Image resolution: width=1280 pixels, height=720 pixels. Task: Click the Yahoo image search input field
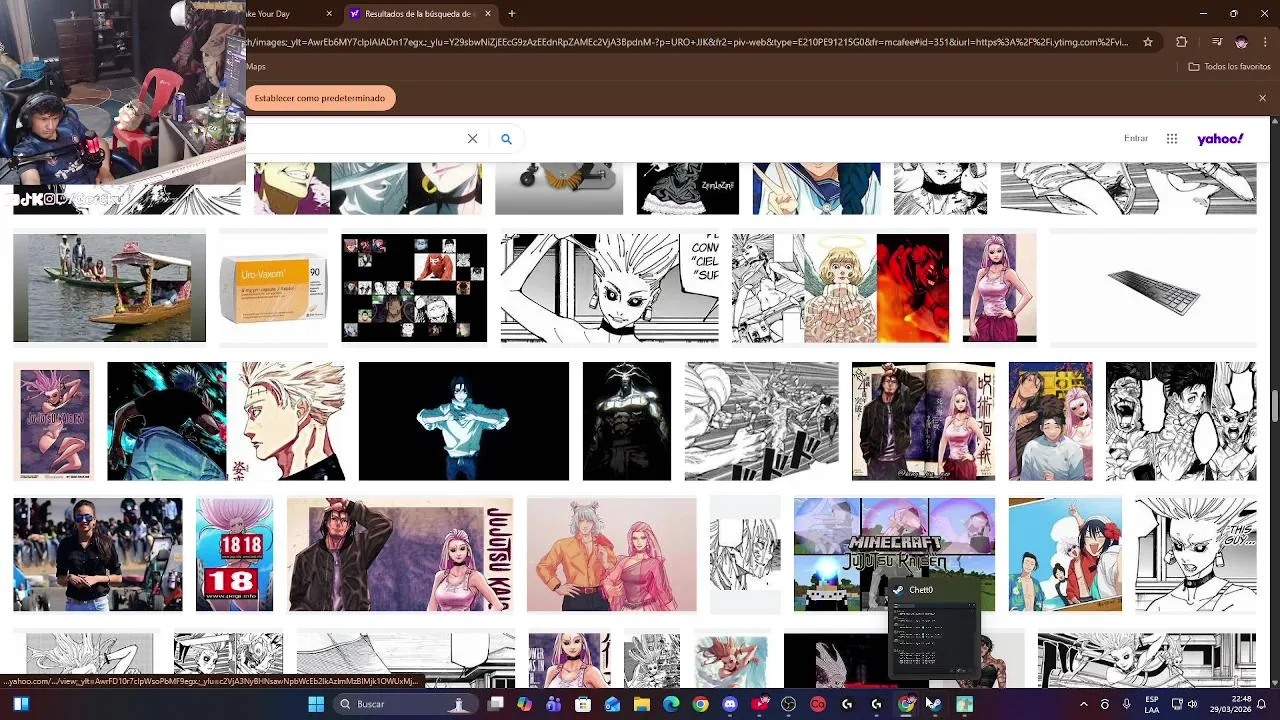click(x=355, y=139)
